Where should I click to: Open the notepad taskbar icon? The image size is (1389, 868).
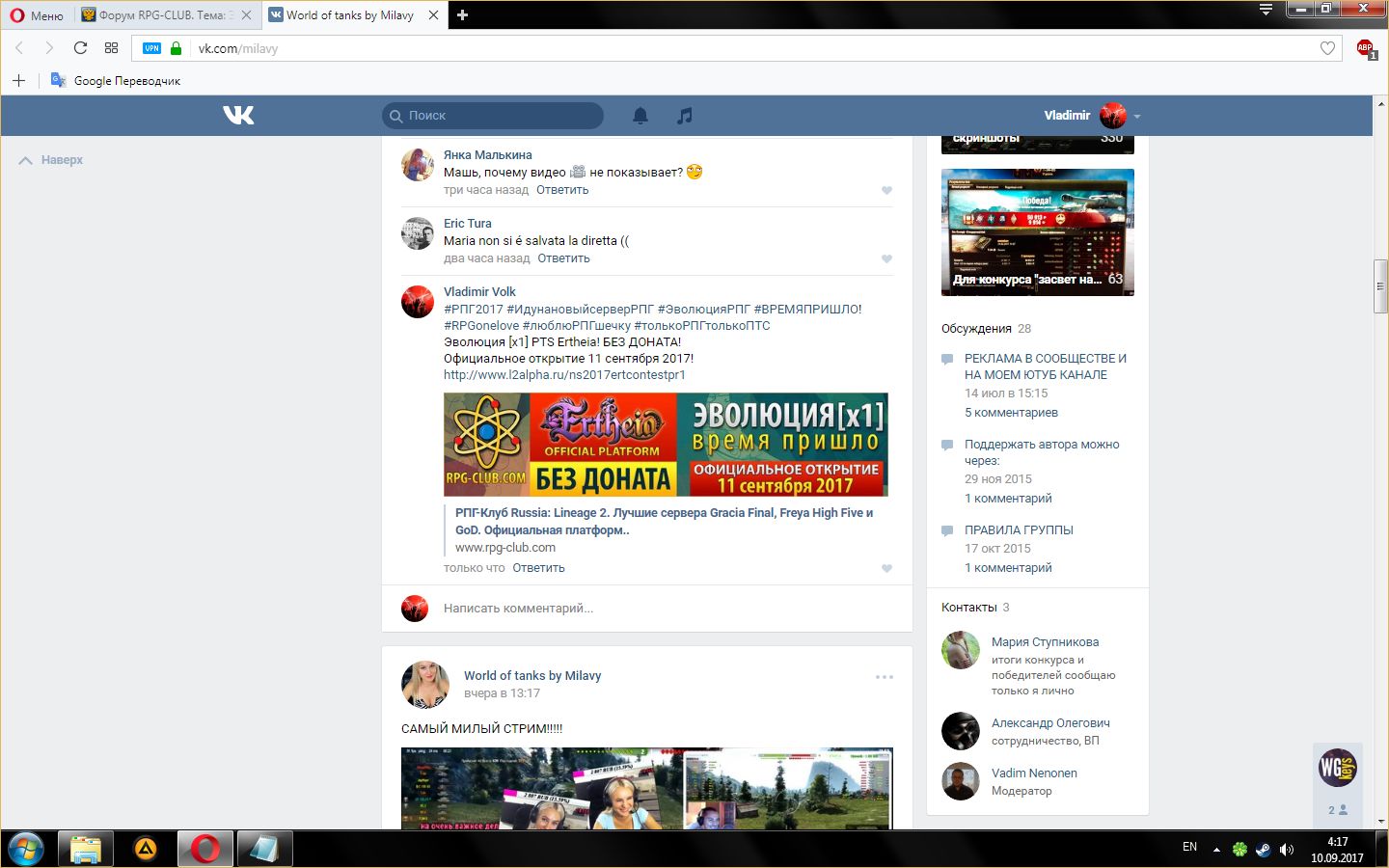click(x=265, y=849)
